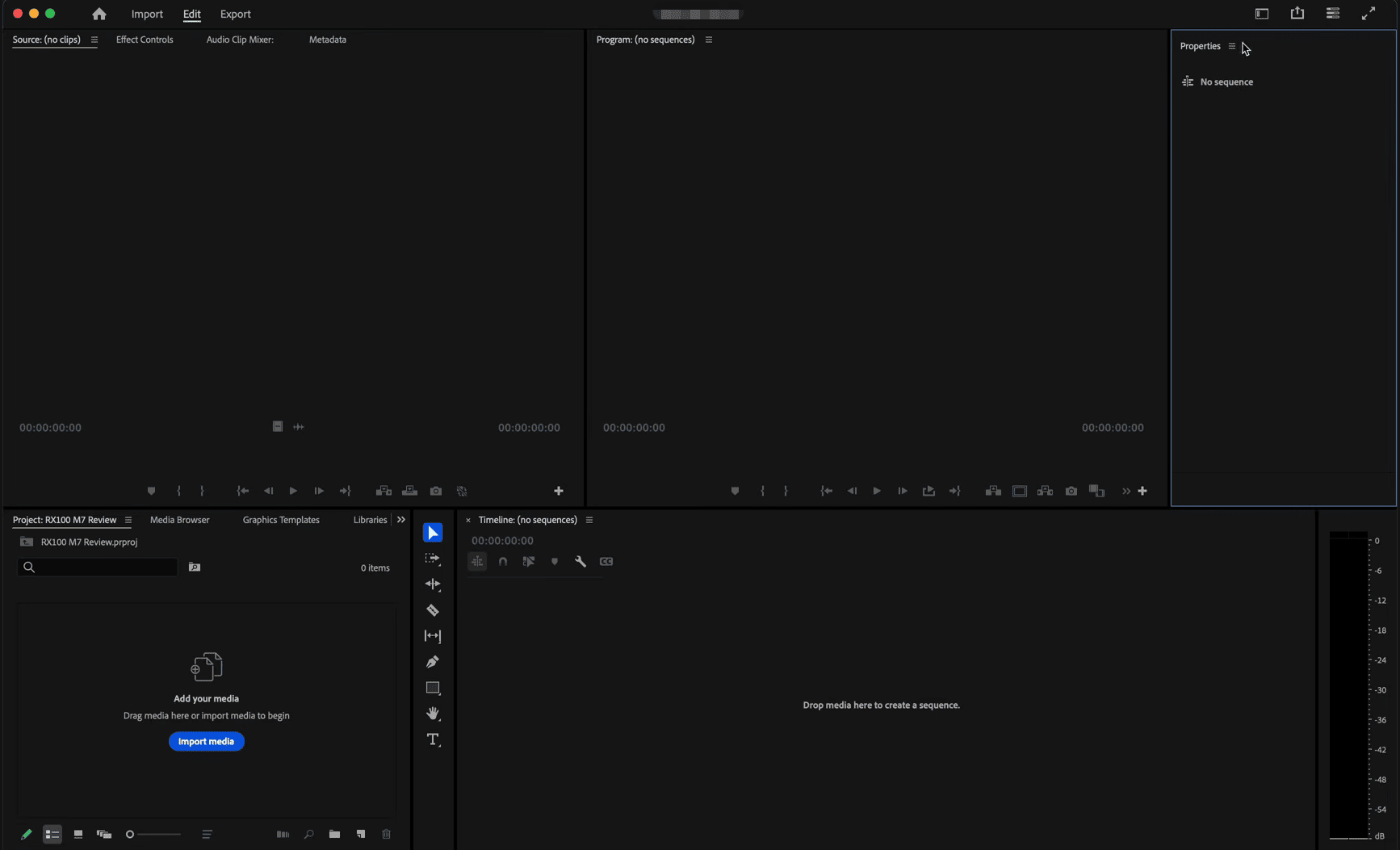Screen dimensions: 1400x850
Task: Select the Razor tool
Action: (433, 610)
